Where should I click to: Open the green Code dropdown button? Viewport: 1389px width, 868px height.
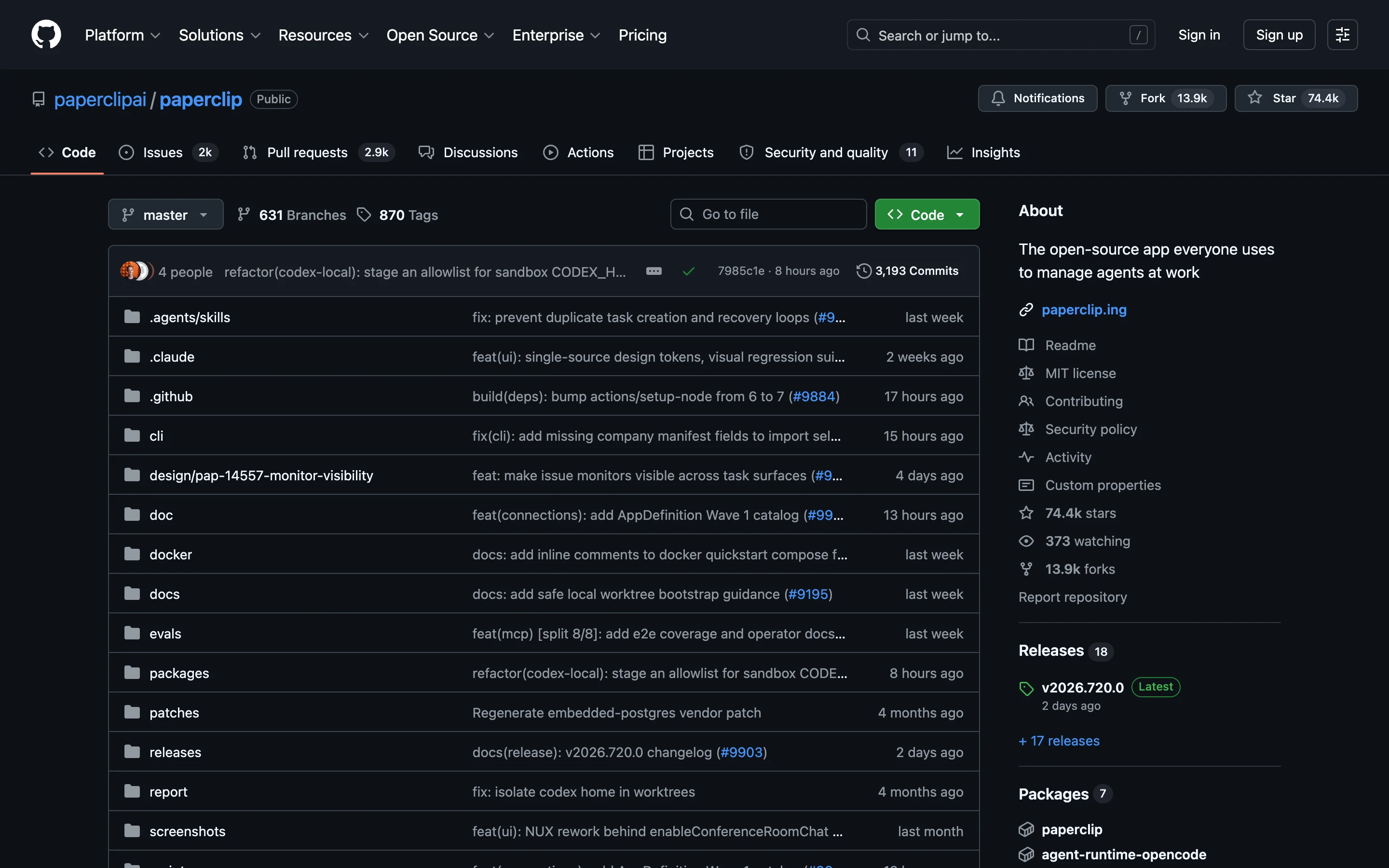(x=927, y=214)
